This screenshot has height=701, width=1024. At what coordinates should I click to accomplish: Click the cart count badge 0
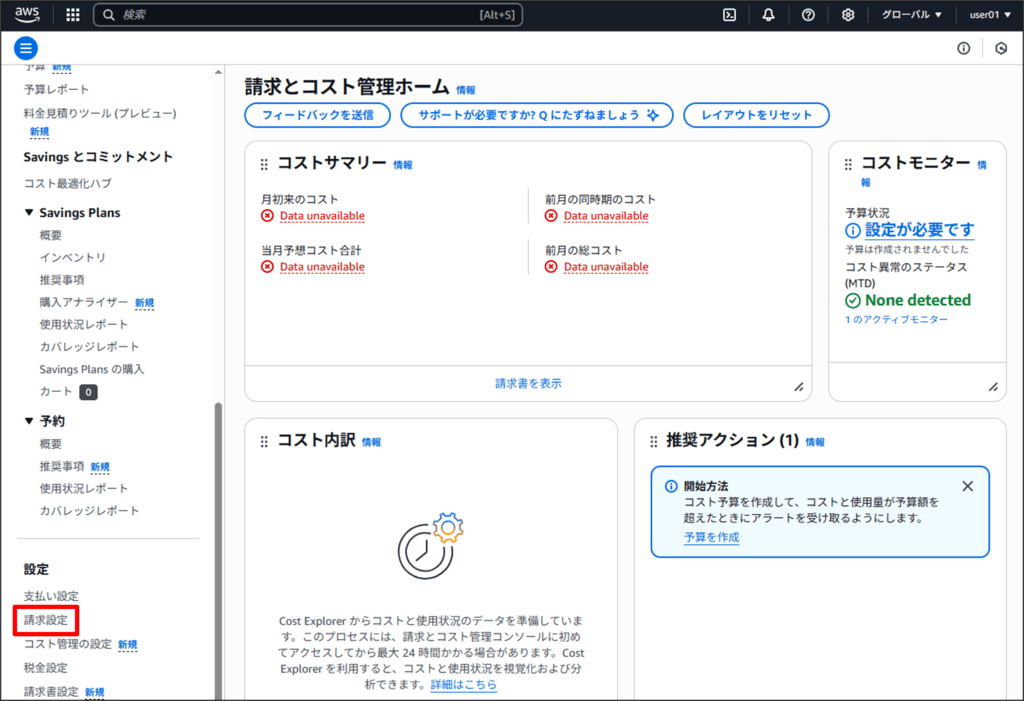pos(88,392)
